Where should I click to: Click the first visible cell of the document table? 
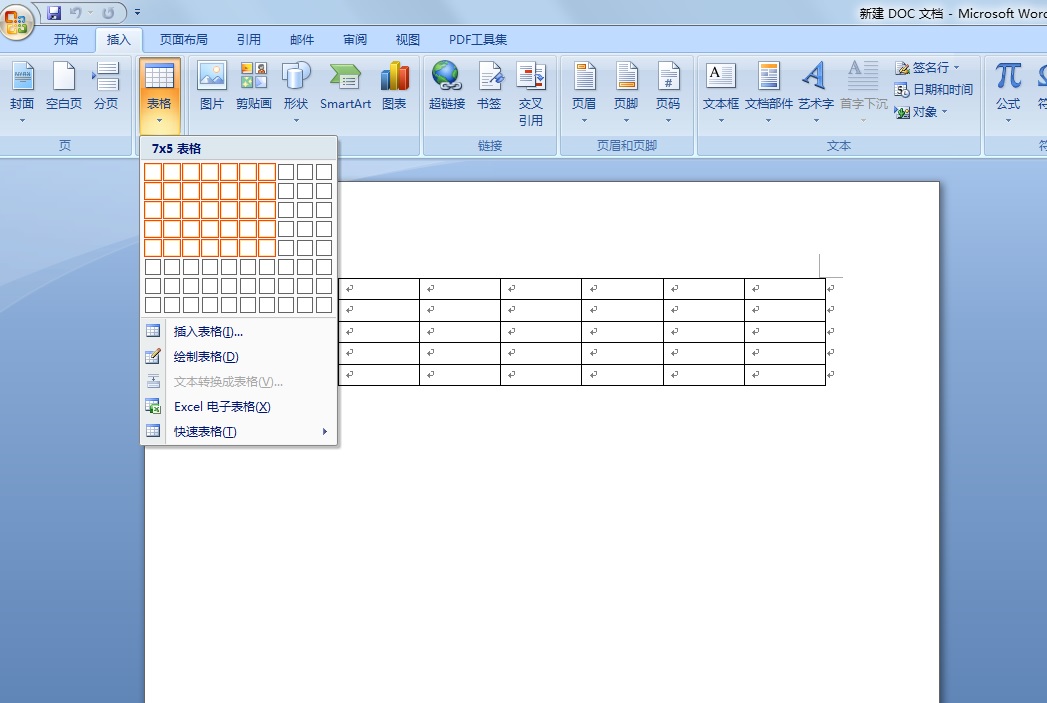379,289
